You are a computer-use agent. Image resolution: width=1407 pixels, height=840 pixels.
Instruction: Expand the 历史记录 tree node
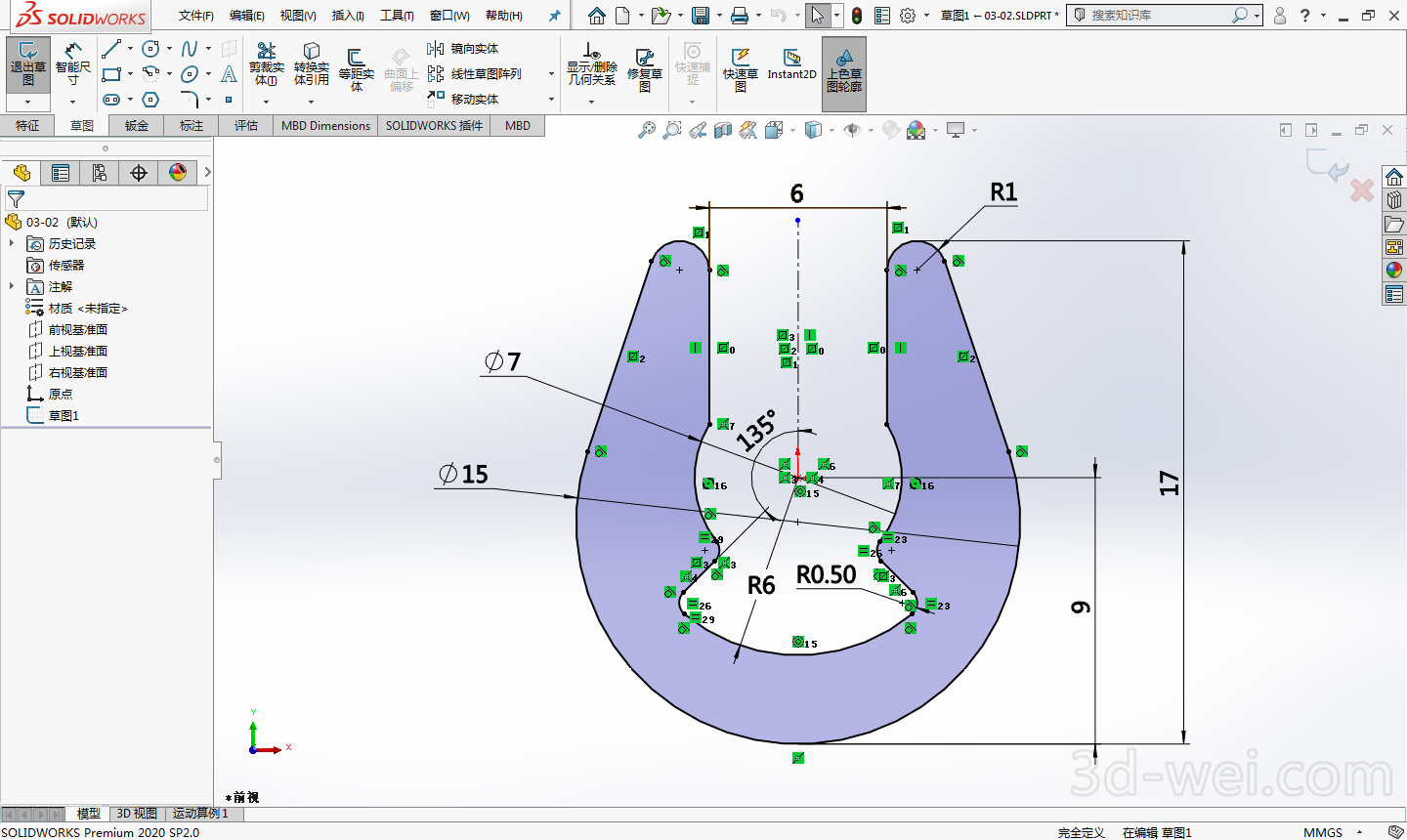tap(12, 243)
